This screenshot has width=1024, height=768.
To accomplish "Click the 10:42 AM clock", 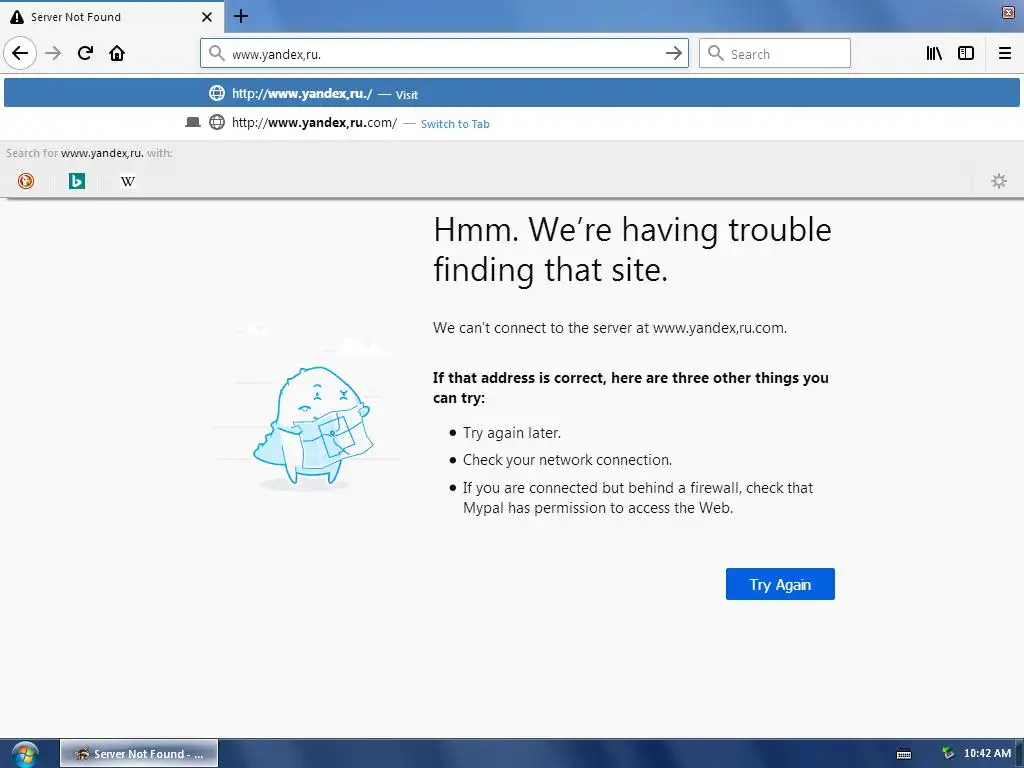I will [987, 754].
